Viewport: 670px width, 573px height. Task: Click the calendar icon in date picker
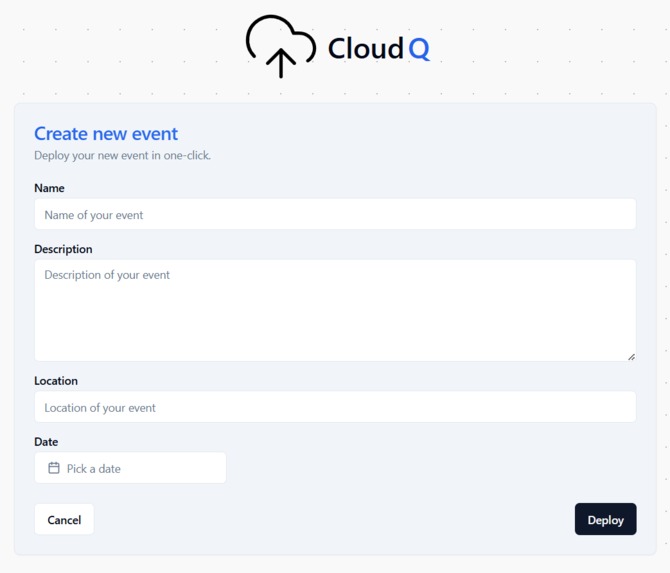pos(54,468)
